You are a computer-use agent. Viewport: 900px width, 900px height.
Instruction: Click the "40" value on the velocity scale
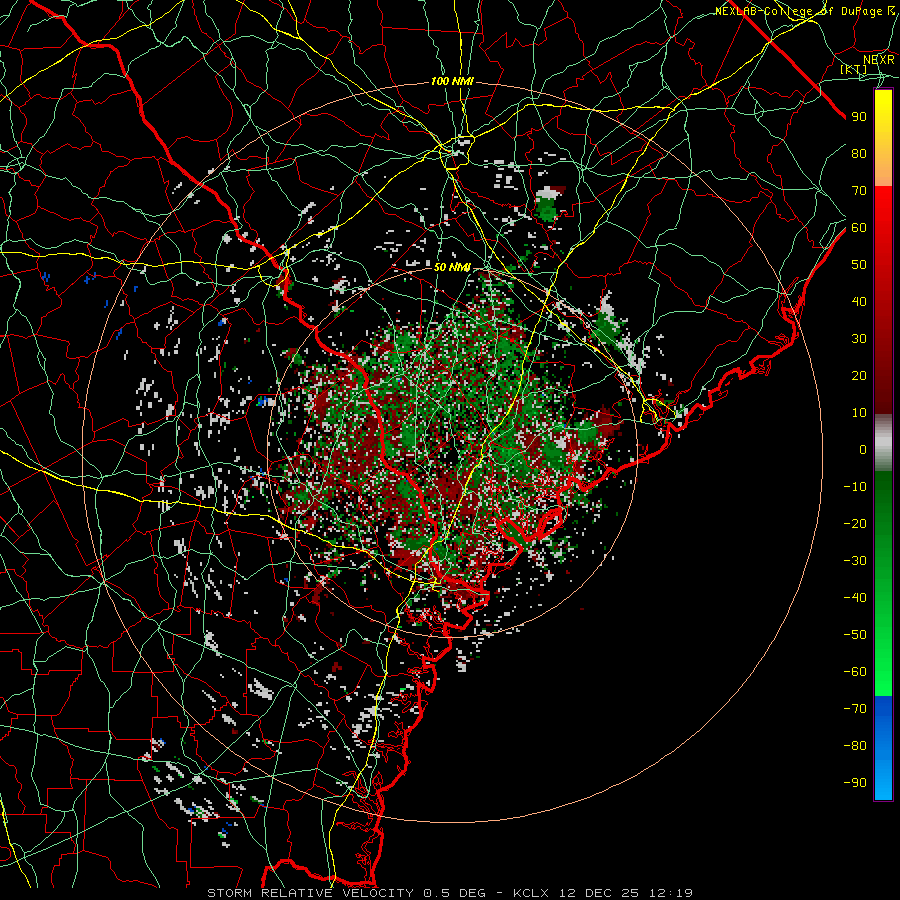859,302
